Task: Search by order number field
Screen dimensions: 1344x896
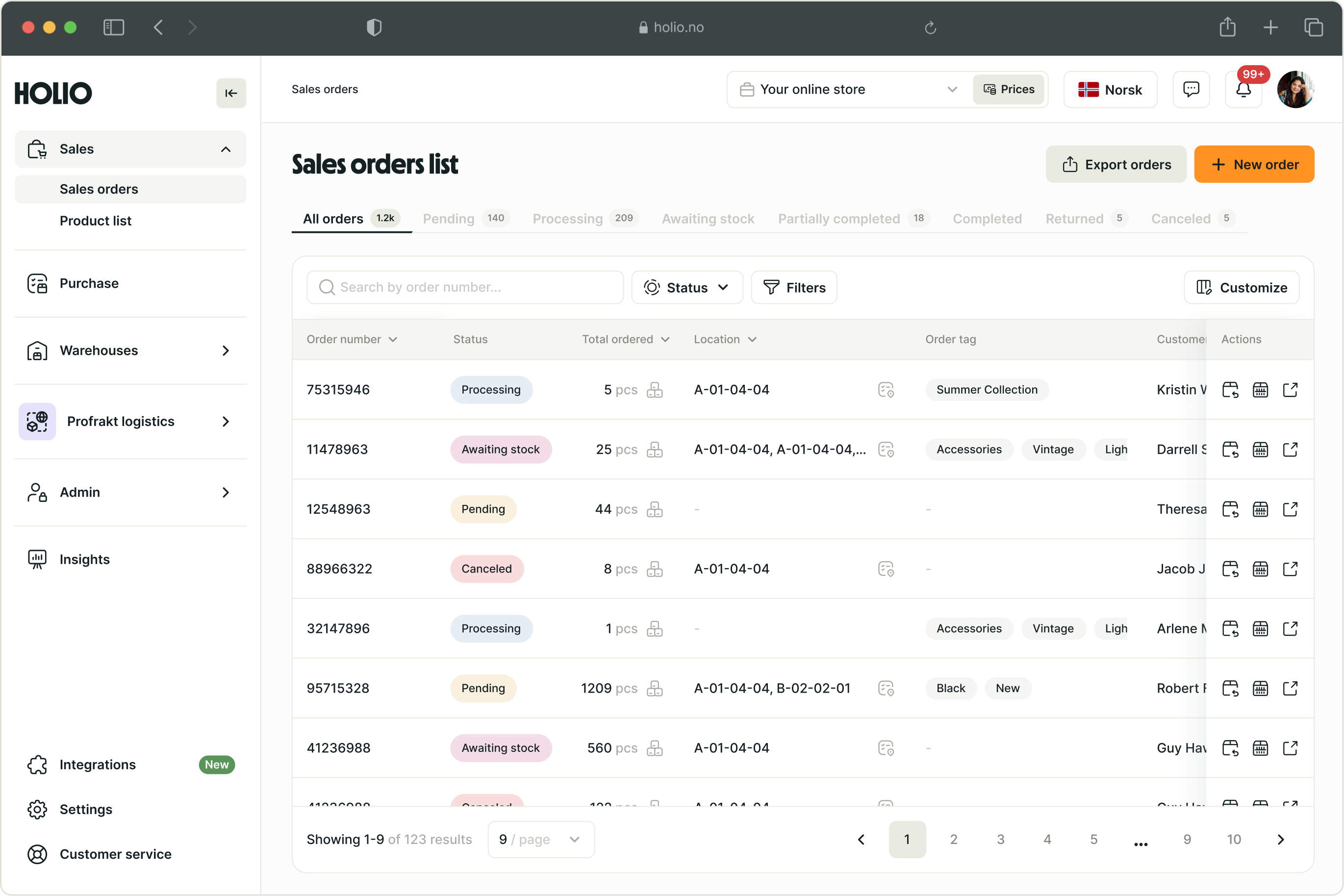Action: [465, 287]
